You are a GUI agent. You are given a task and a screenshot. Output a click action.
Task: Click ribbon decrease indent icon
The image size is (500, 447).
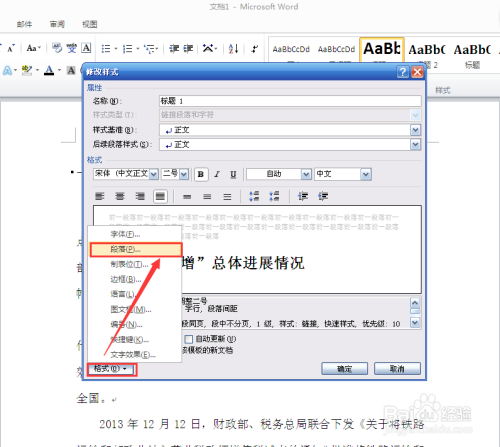[x=174, y=49]
